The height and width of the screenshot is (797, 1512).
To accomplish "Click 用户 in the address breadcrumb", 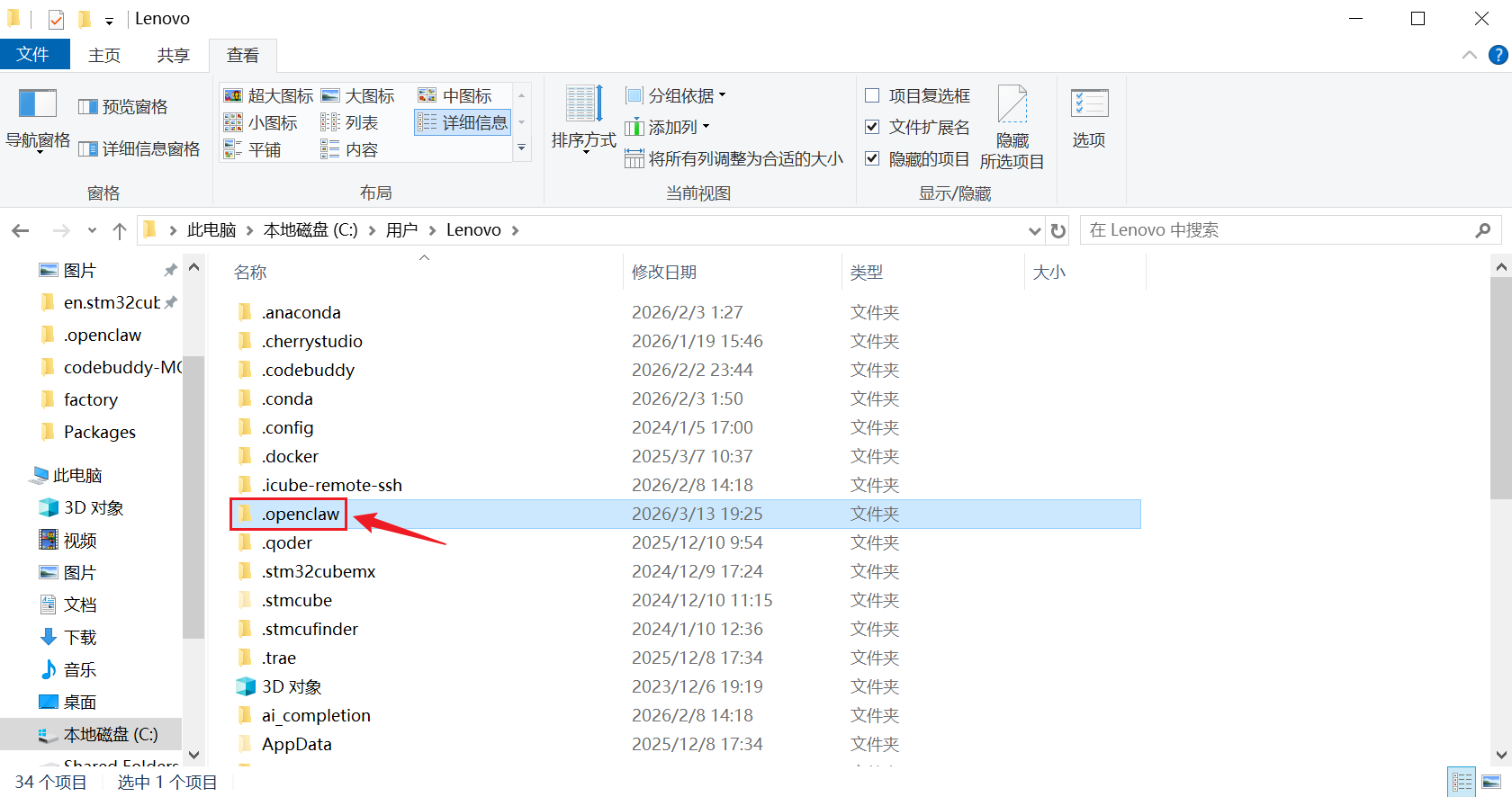I will pyautogui.click(x=402, y=230).
